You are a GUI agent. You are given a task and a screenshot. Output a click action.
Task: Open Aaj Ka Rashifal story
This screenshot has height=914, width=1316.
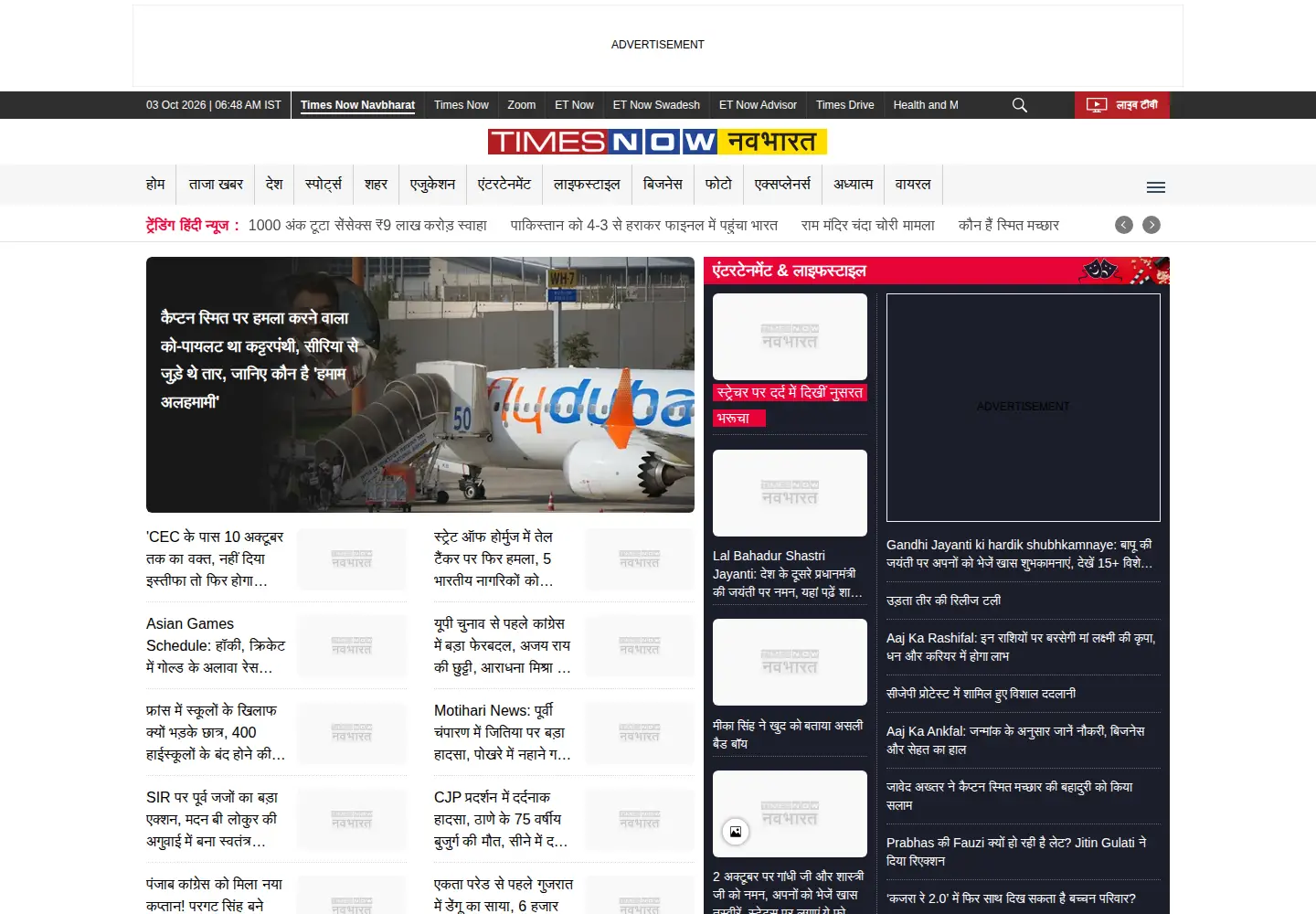(x=1023, y=647)
